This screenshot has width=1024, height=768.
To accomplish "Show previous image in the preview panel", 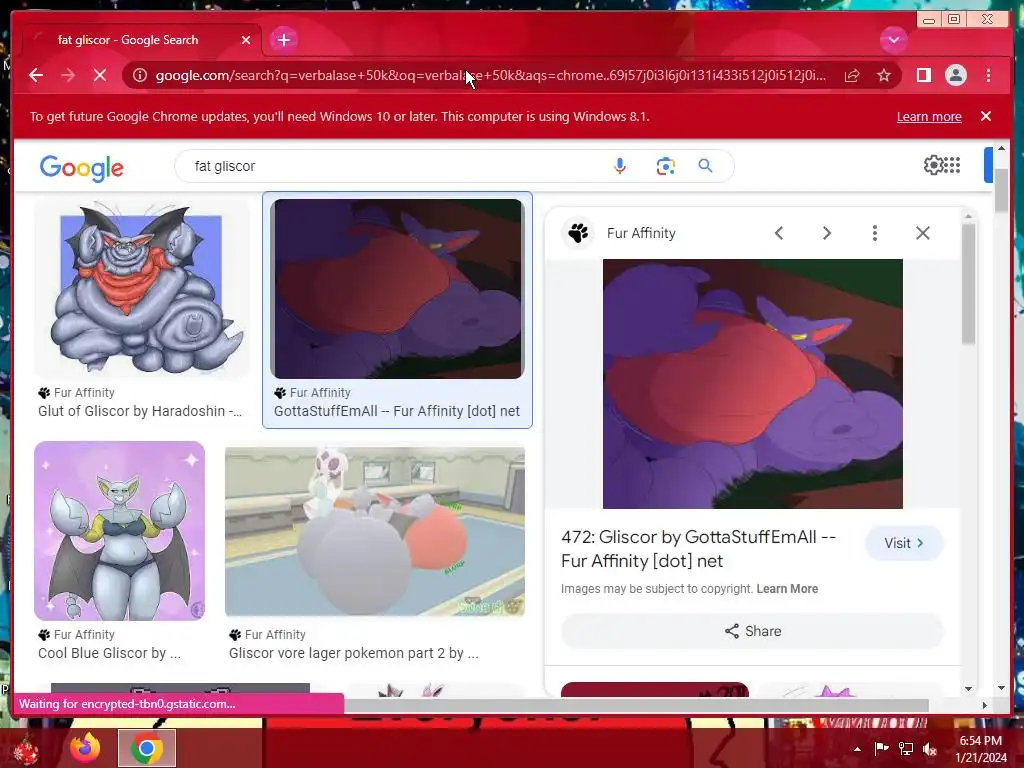I will [x=778, y=233].
